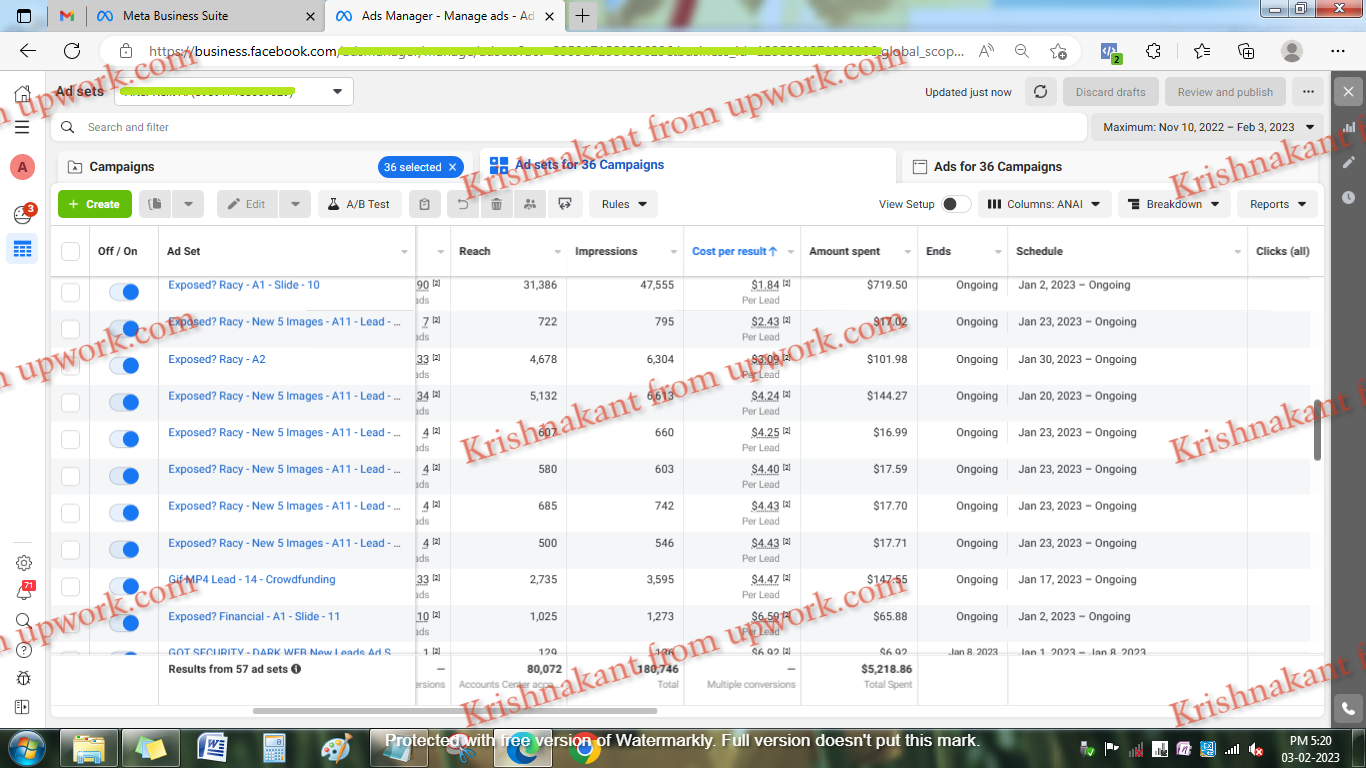
Task: Click the Review and publish button
Action: pyautogui.click(x=1224, y=91)
